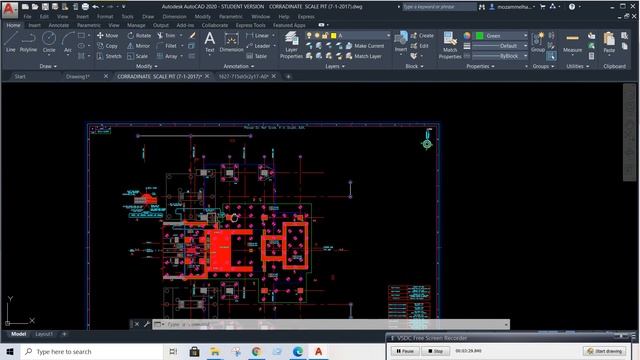
Task: Switch to the Drawing1 file tab
Action: tap(78, 76)
